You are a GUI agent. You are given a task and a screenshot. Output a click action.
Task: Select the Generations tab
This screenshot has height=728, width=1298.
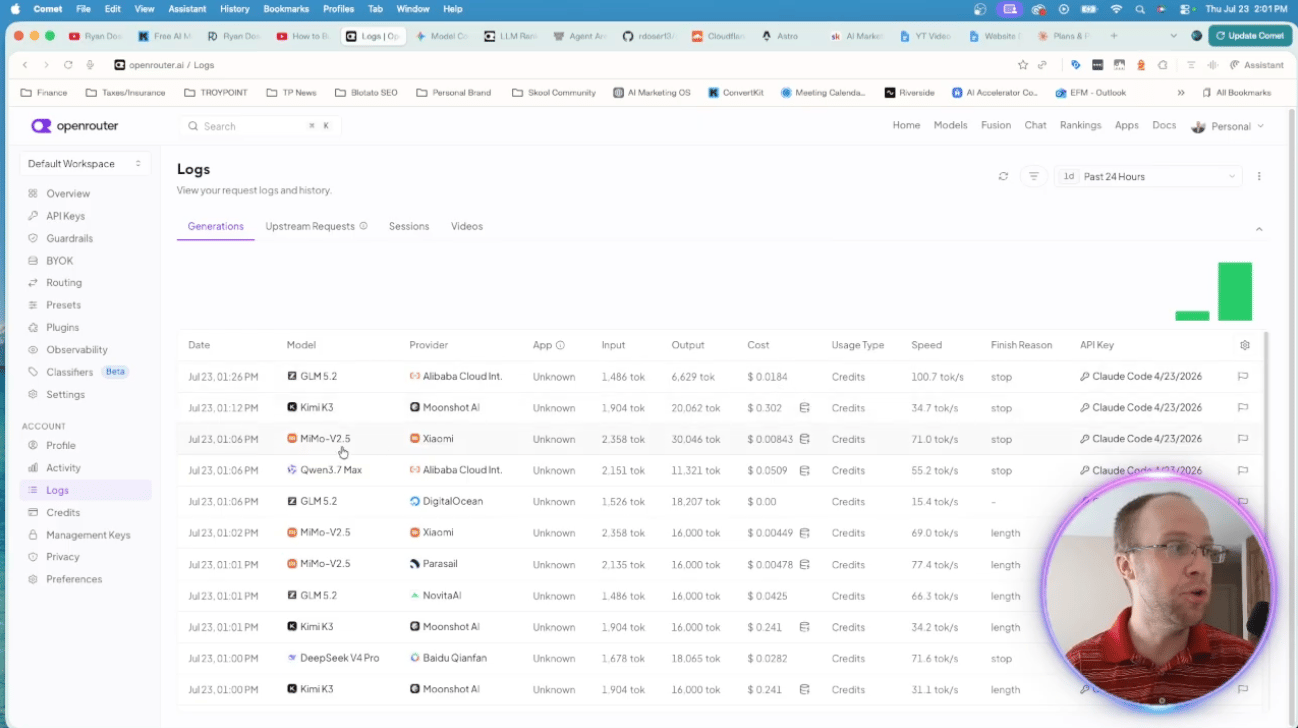[216, 226]
